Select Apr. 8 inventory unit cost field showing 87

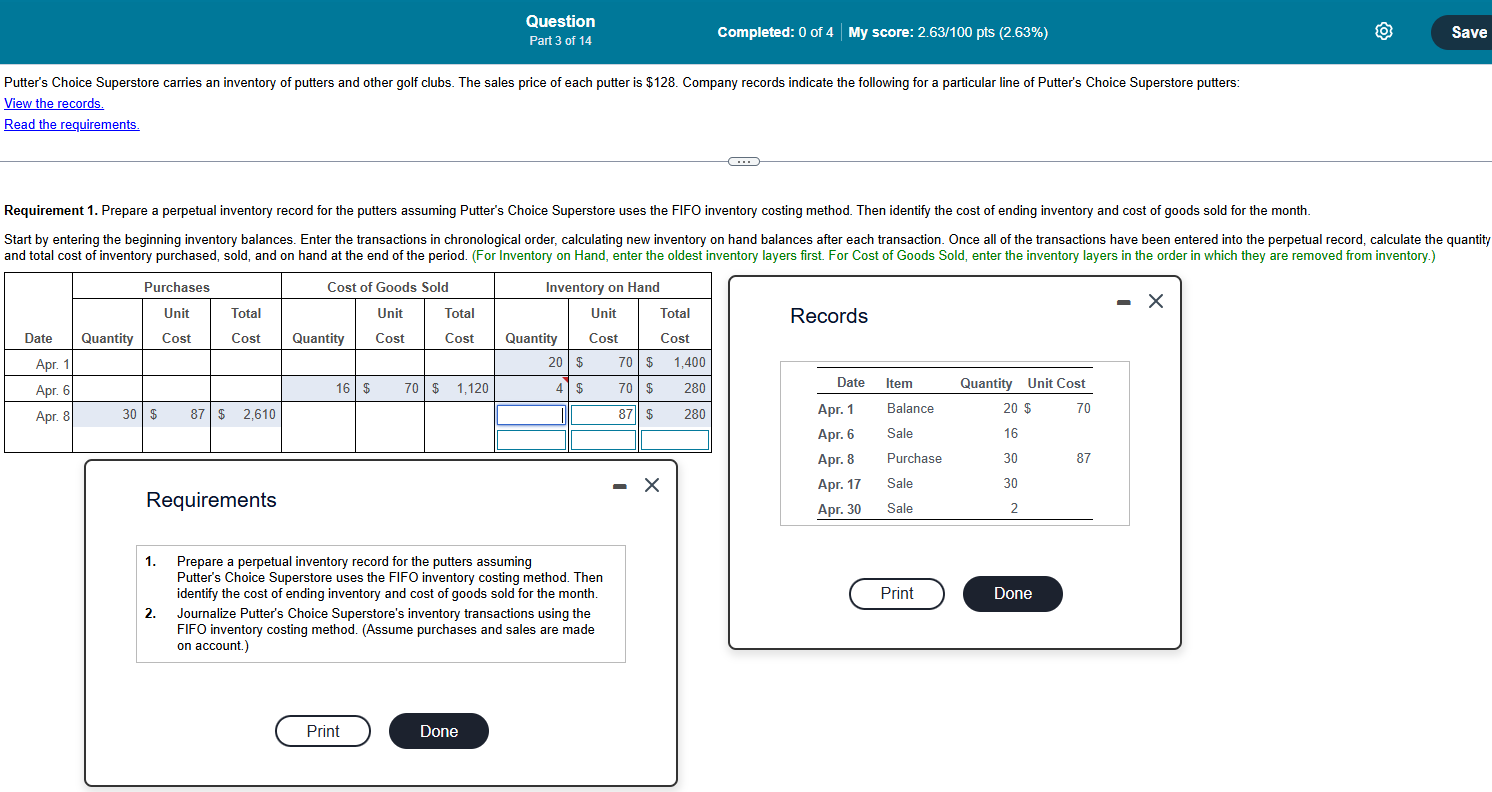click(603, 415)
